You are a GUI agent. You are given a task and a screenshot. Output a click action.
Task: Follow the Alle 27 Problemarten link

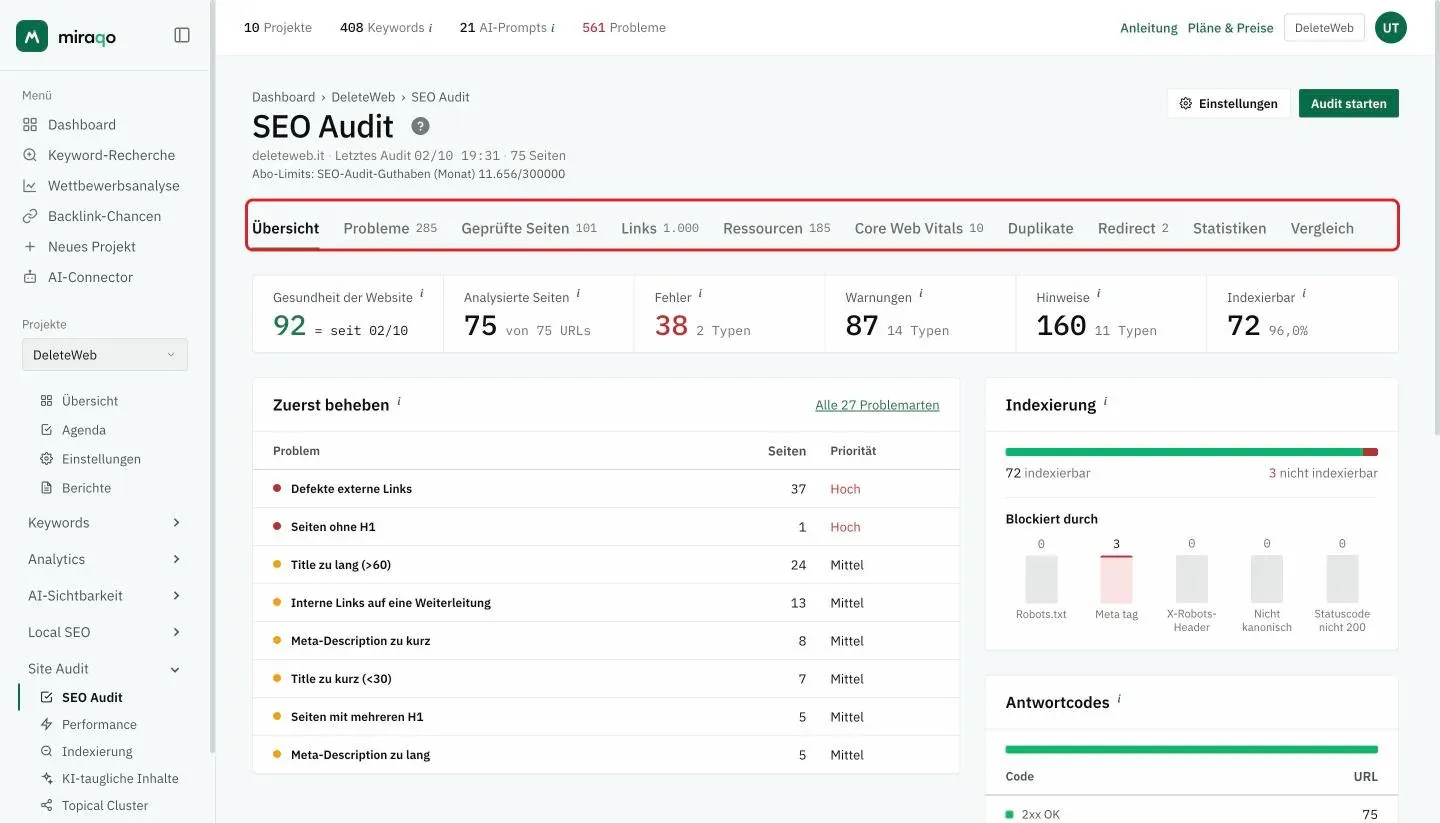point(877,405)
